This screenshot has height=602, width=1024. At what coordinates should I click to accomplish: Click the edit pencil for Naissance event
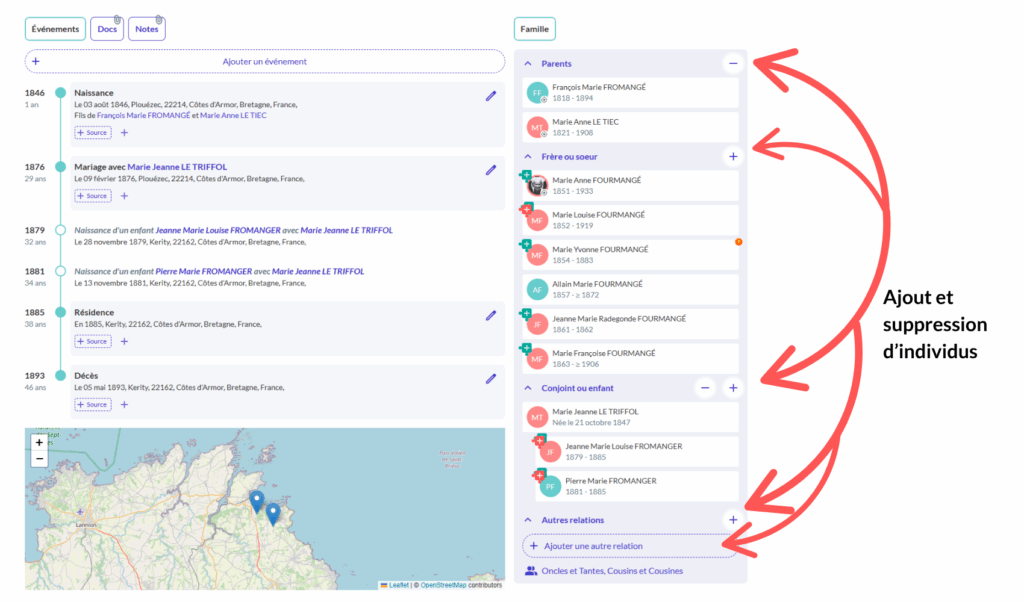click(x=490, y=96)
